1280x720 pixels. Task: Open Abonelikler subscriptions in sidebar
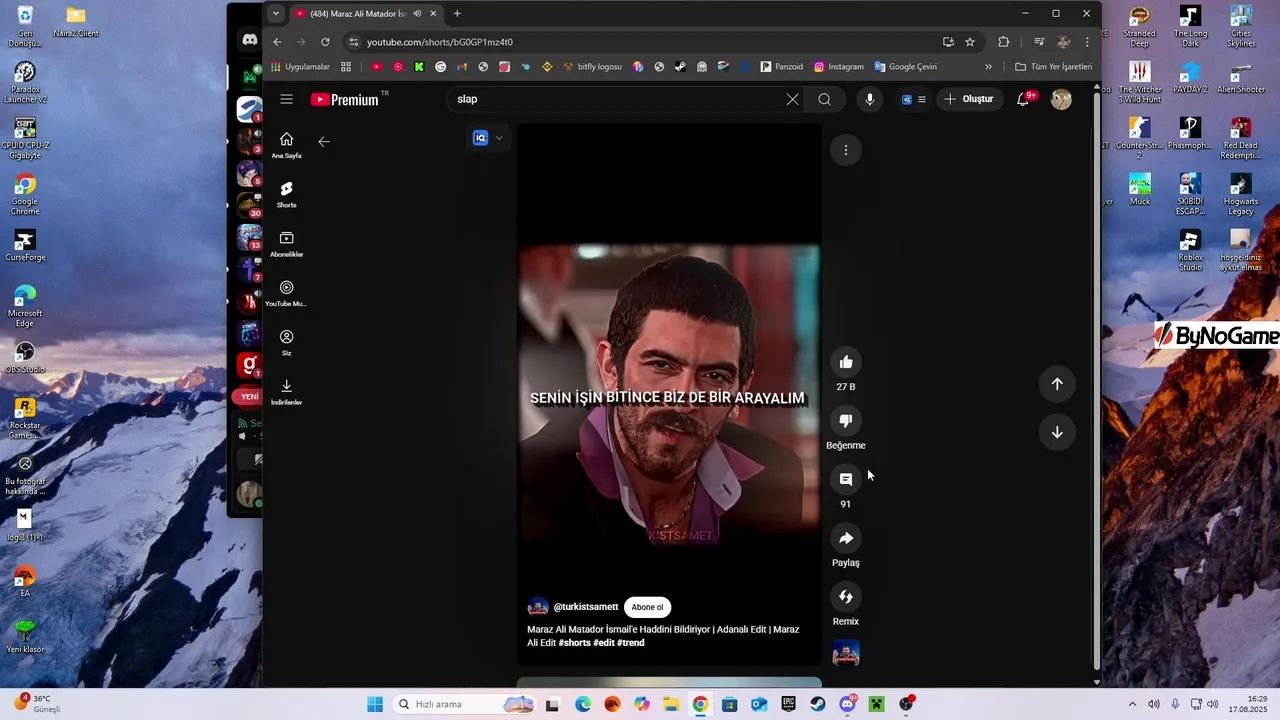pos(287,244)
